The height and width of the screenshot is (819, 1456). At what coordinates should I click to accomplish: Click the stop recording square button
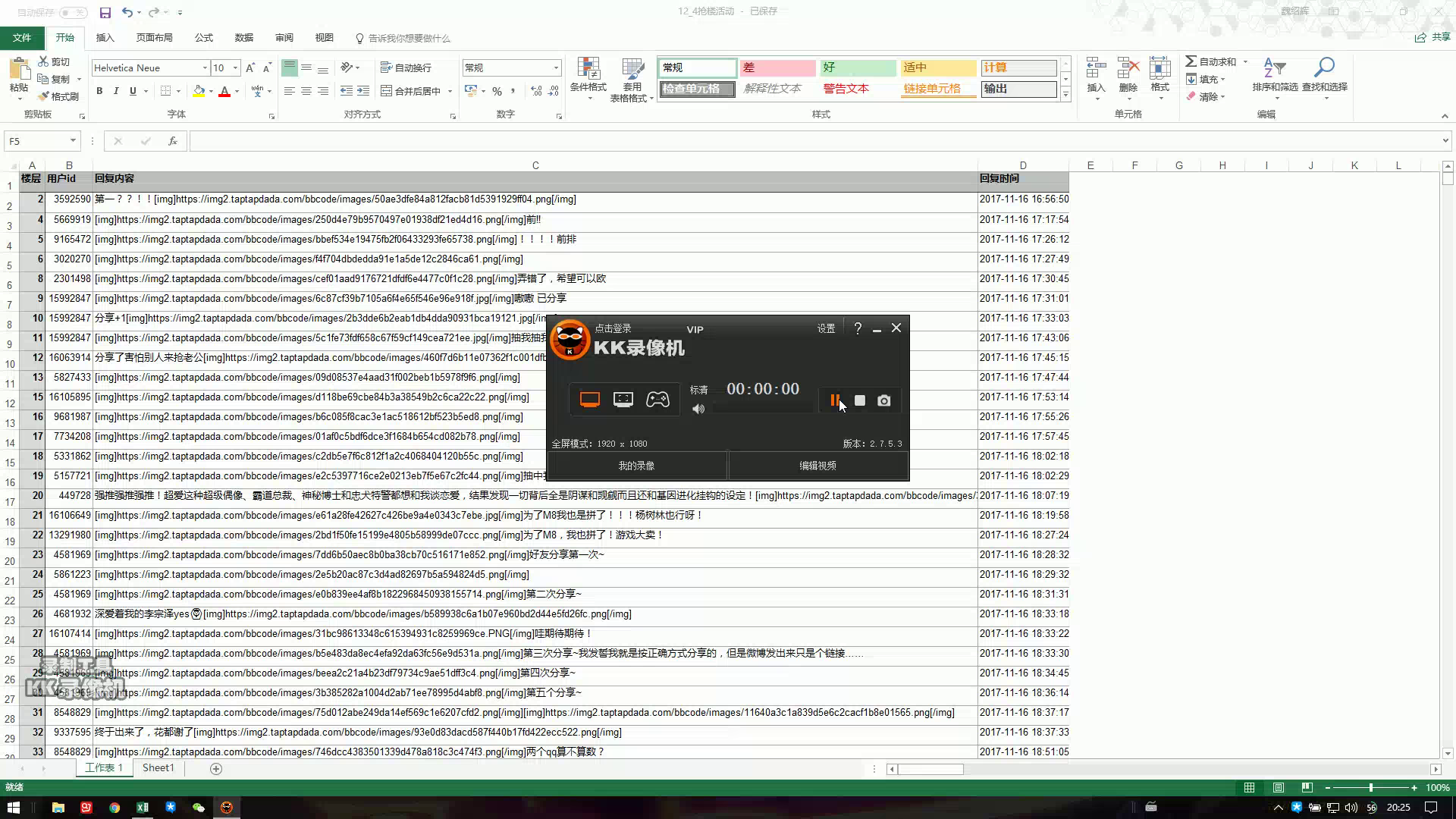tap(859, 400)
